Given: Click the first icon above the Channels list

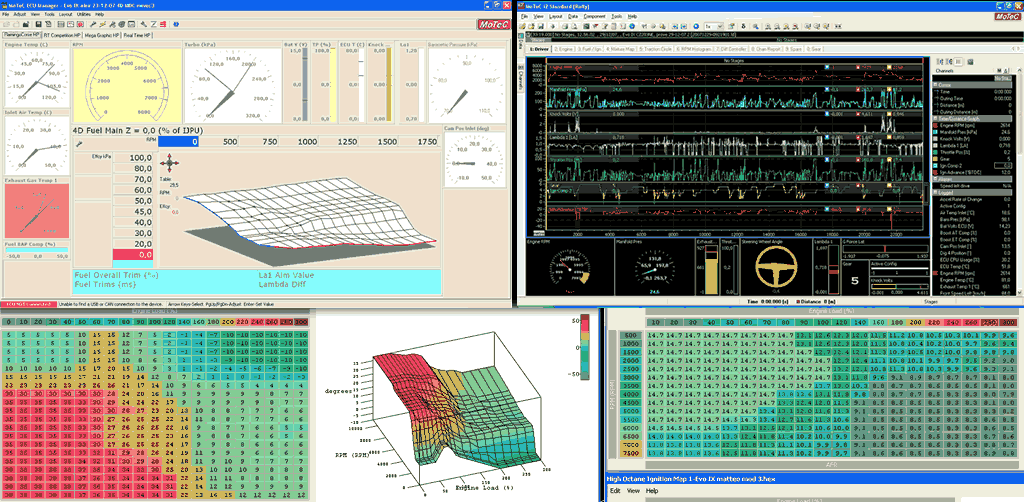Looking at the screenshot, I should (x=940, y=61).
